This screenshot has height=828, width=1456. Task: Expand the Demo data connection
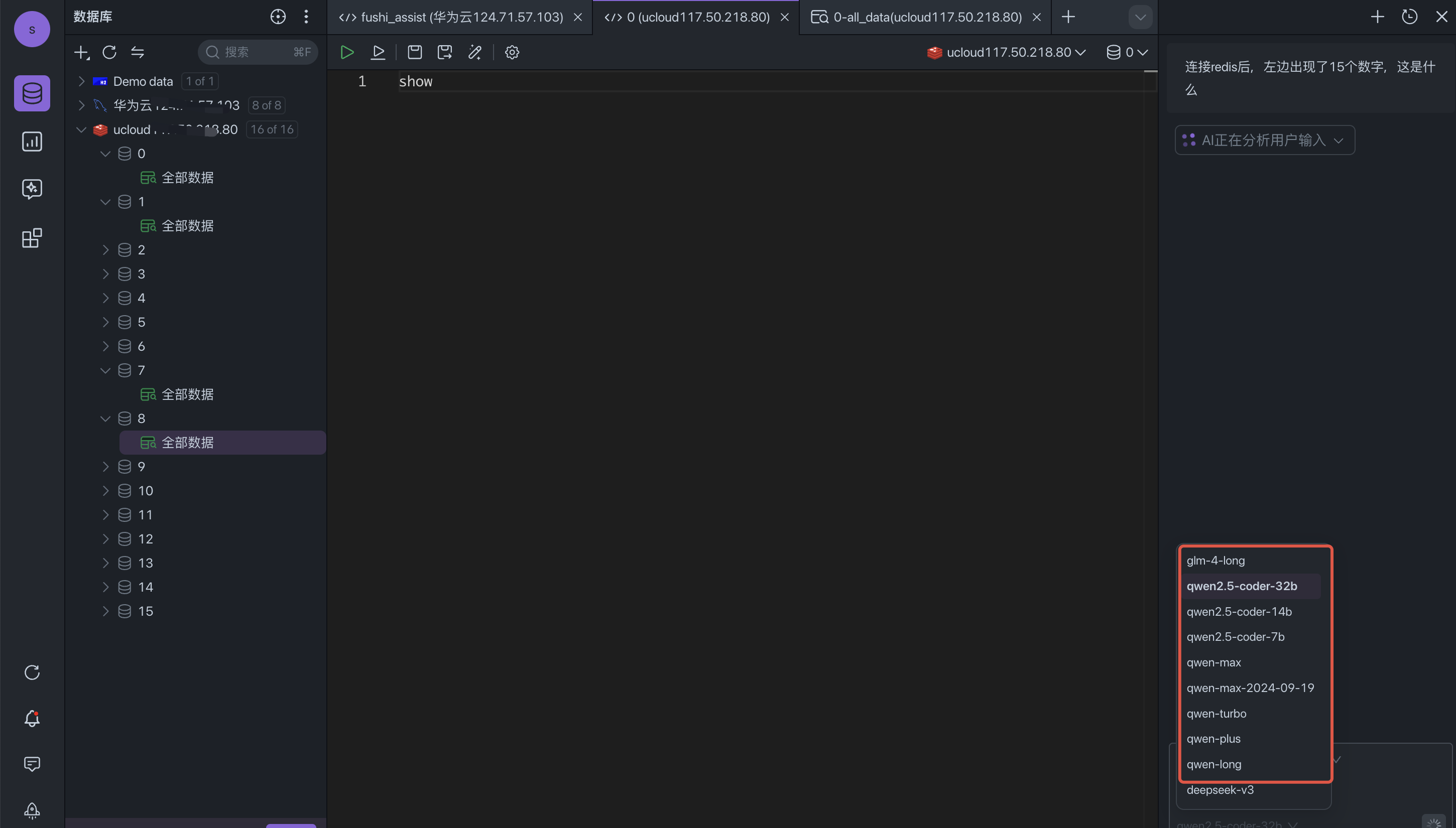[x=81, y=81]
